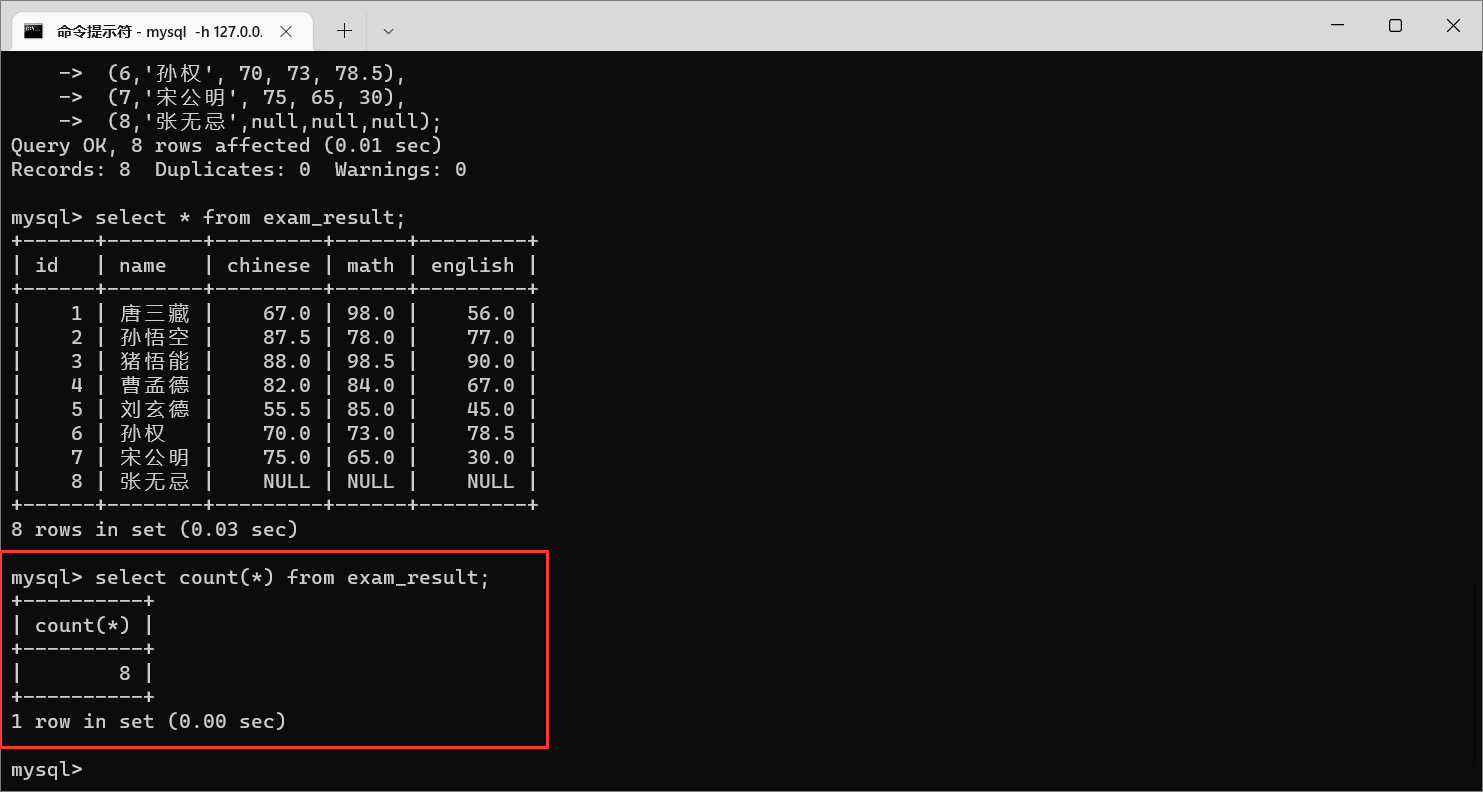
Task: Click the 'name' column header
Action: pyautogui.click(x=142, y=265)
